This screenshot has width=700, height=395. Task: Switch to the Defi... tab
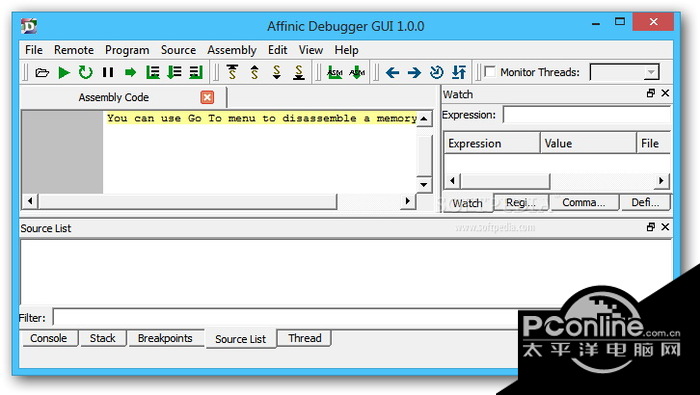645,203
